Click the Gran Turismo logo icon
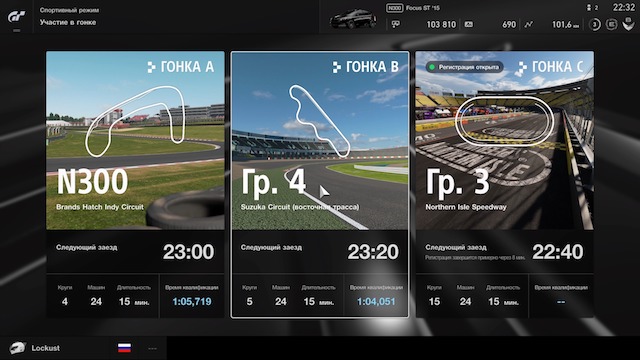Screen dimensions: 640x360 (x=16, y=17)
